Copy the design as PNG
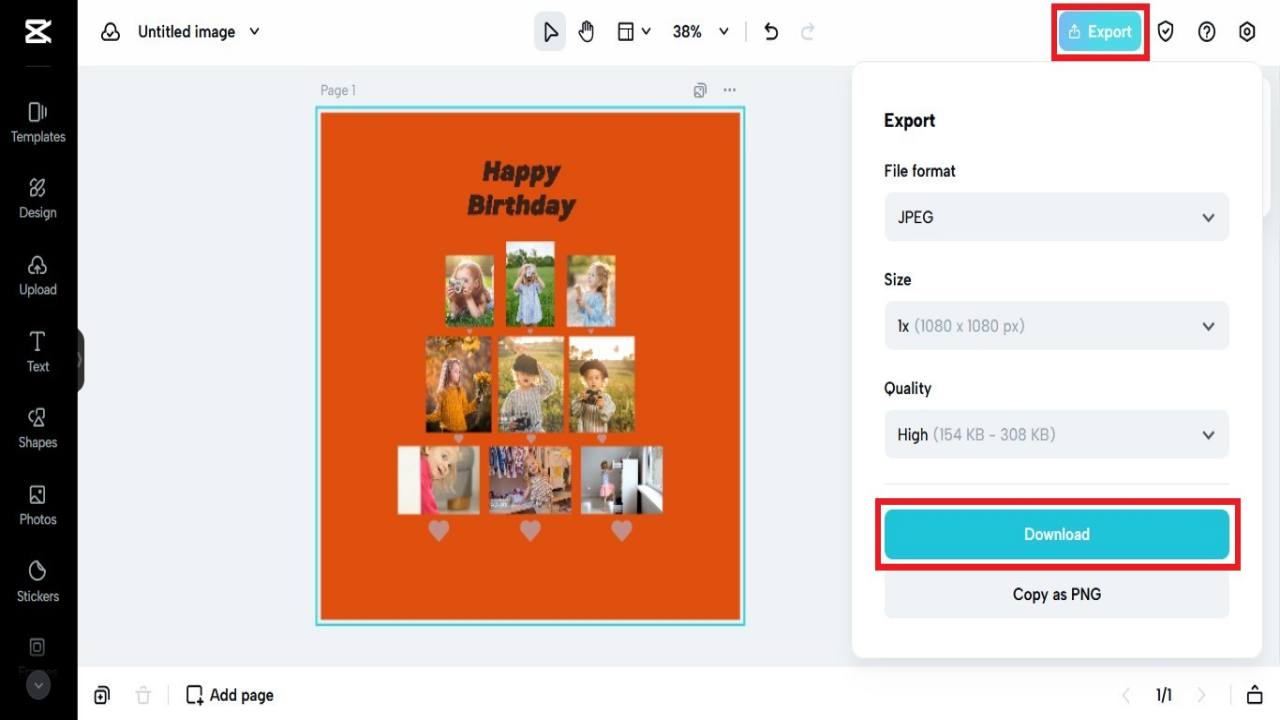Screen dimensions: 1280x720 [x=1056, y=594]
